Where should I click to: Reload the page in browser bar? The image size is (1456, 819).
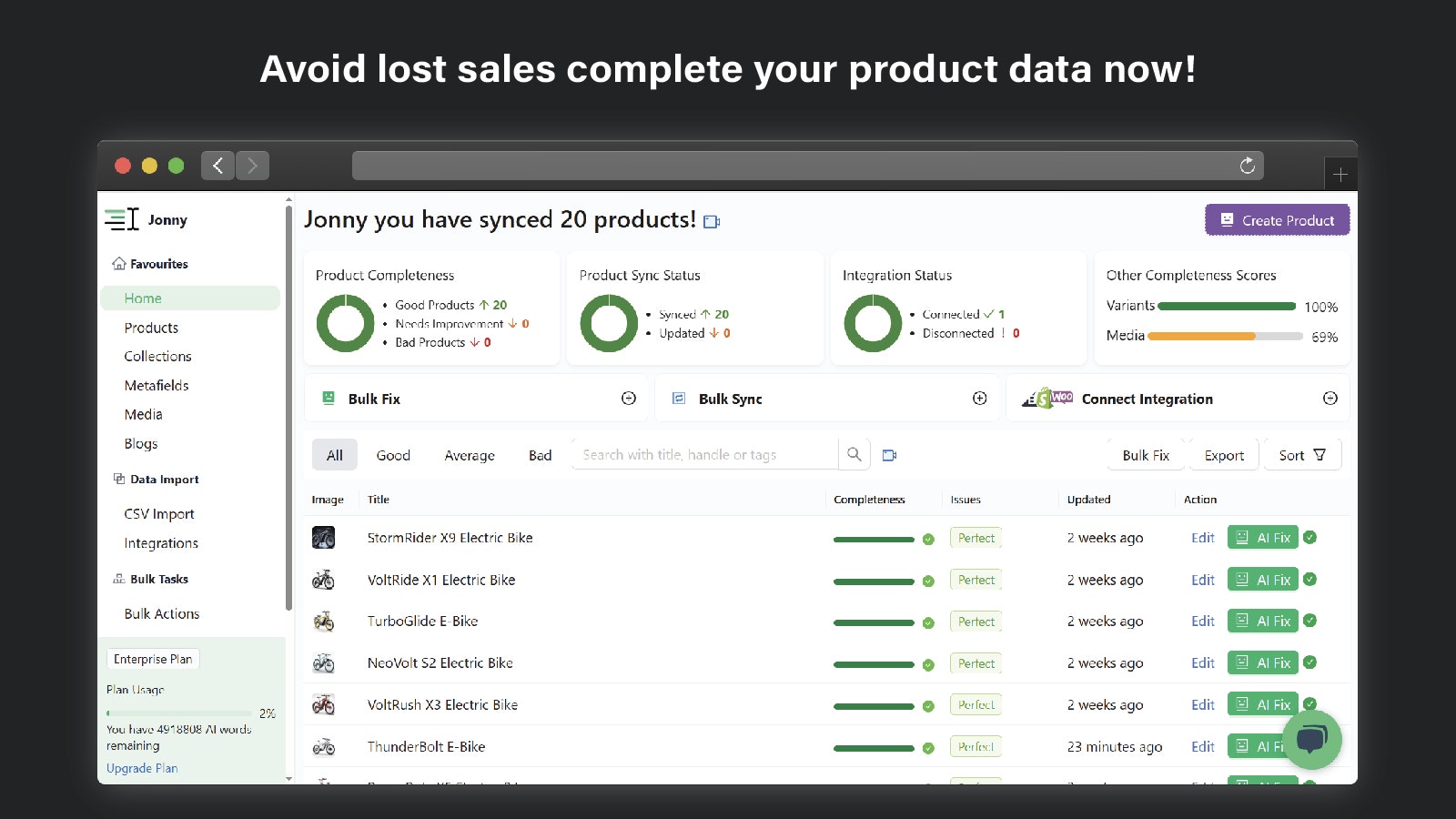point(1247,166)
